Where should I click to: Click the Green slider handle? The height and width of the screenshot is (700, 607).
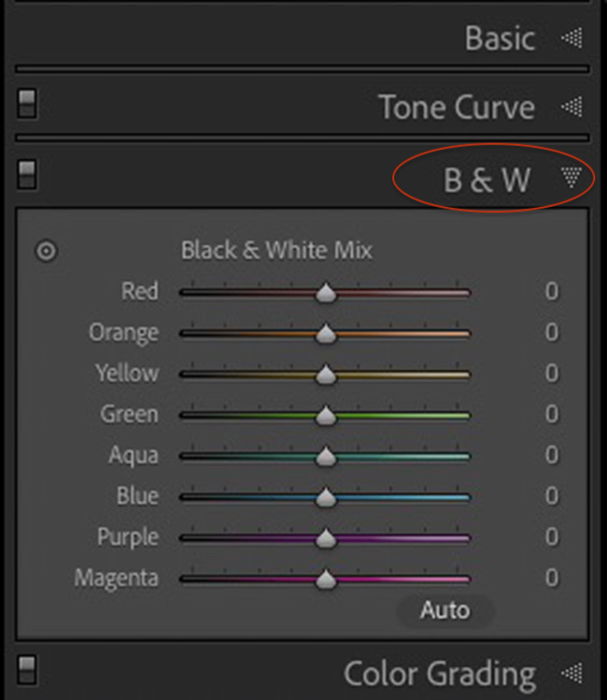[x=325, y=416]
